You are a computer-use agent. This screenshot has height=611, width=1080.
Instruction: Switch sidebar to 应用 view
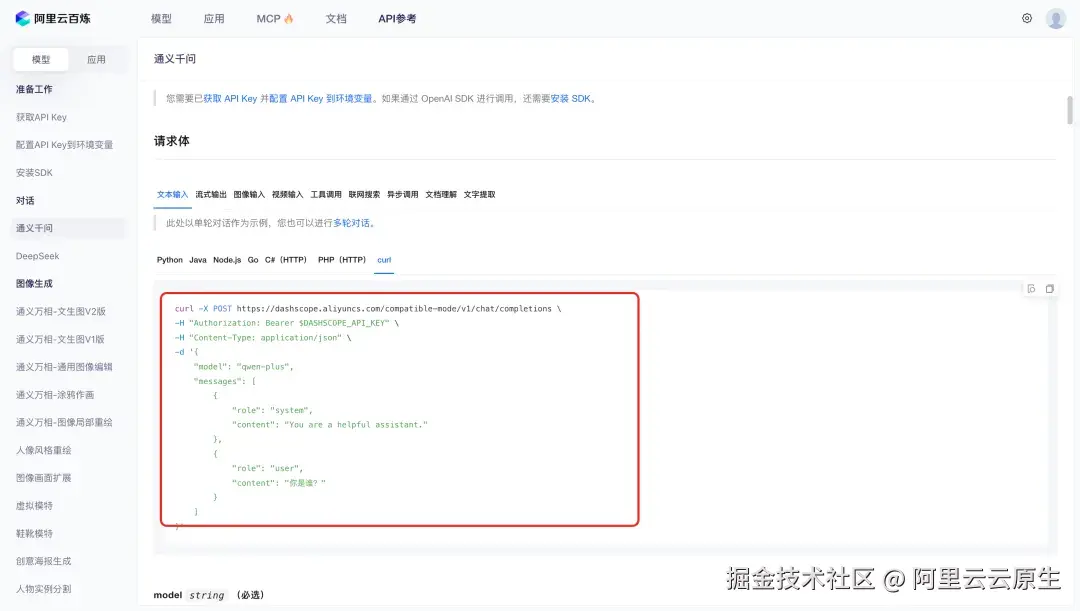coord(97,60)
